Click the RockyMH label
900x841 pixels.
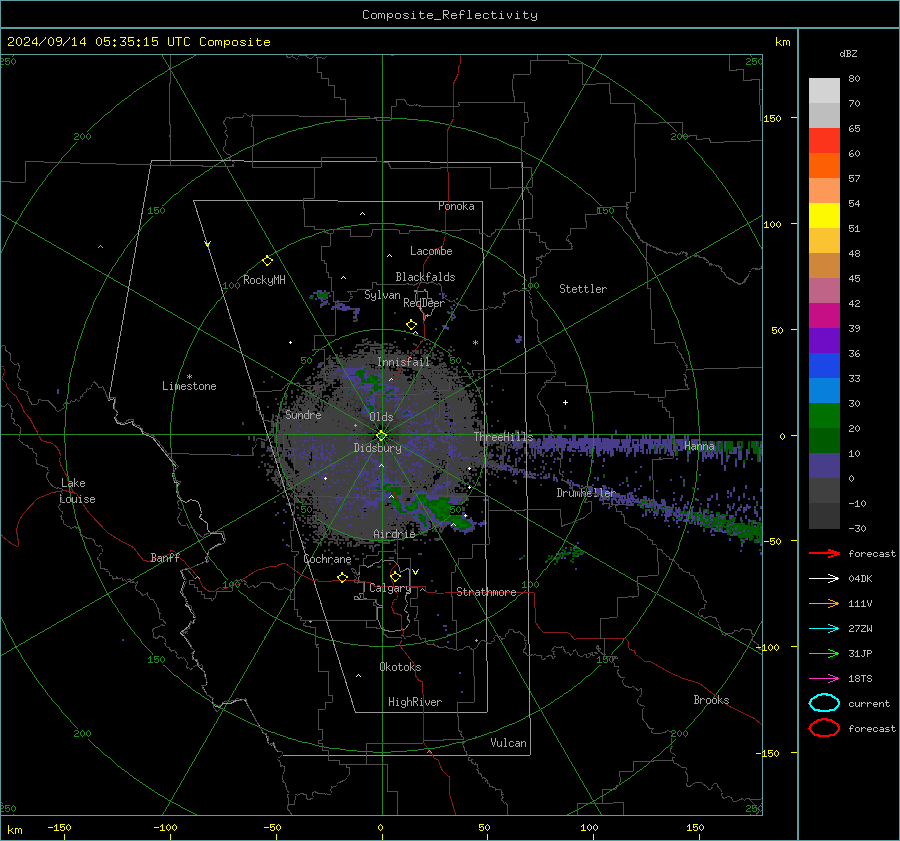pyautogui.click(x=264, y=280)
